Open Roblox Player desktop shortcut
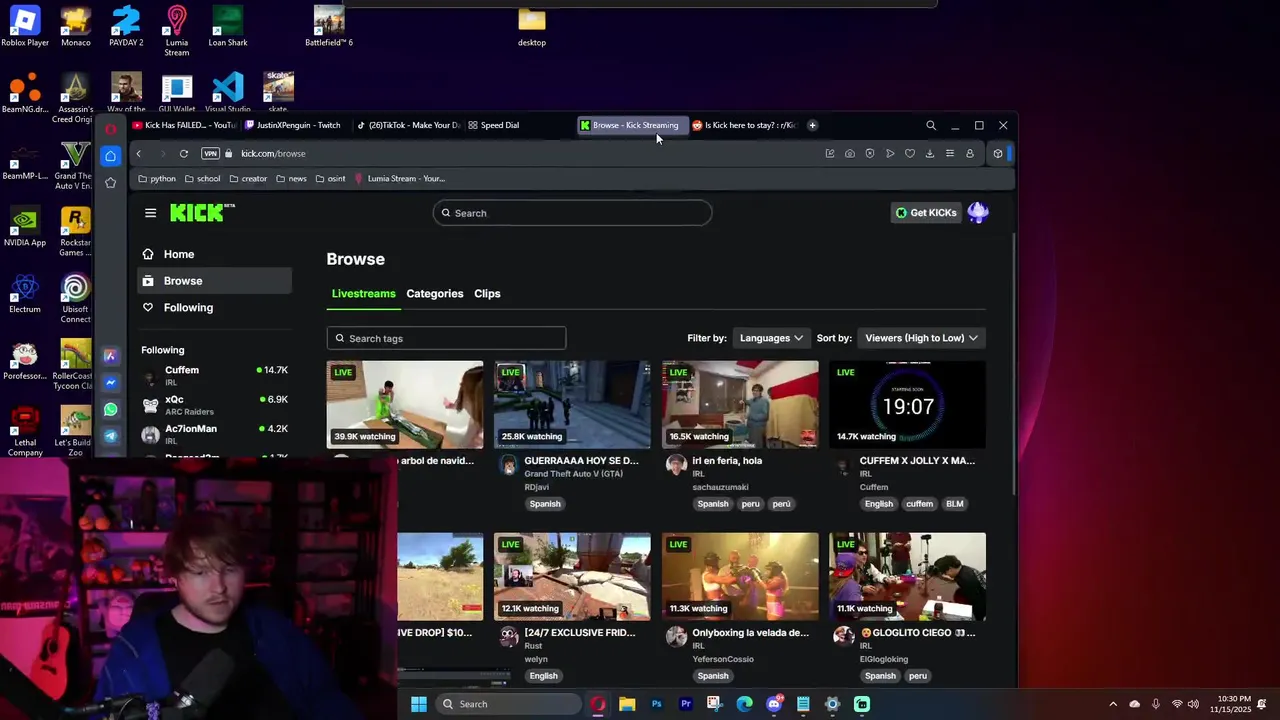Screen dimensions: 1280x720 [25, 27]
